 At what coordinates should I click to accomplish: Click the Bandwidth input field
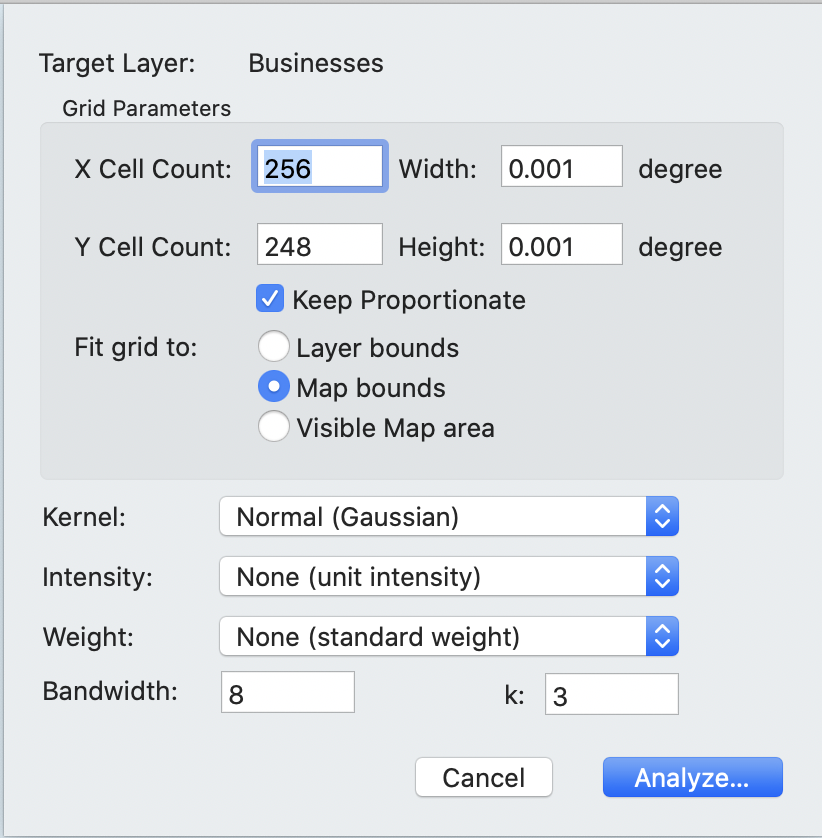pos(287,691)
